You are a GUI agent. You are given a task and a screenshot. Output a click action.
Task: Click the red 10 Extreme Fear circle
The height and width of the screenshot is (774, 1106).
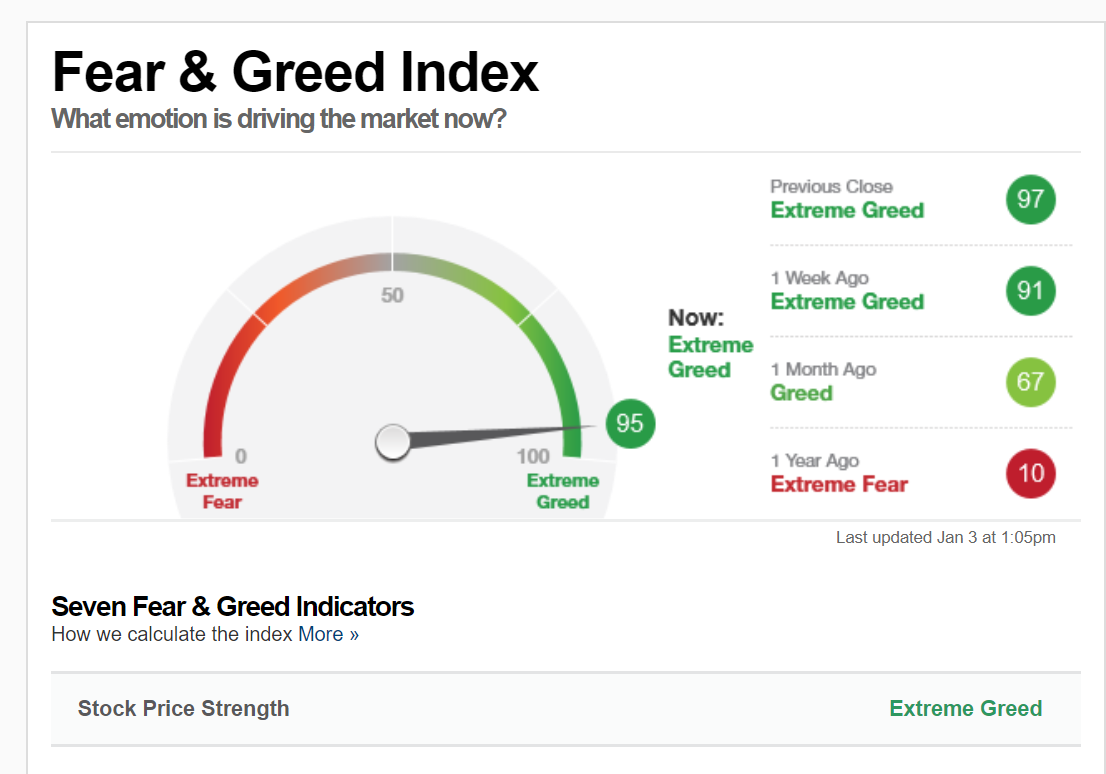pos(1030,473)
